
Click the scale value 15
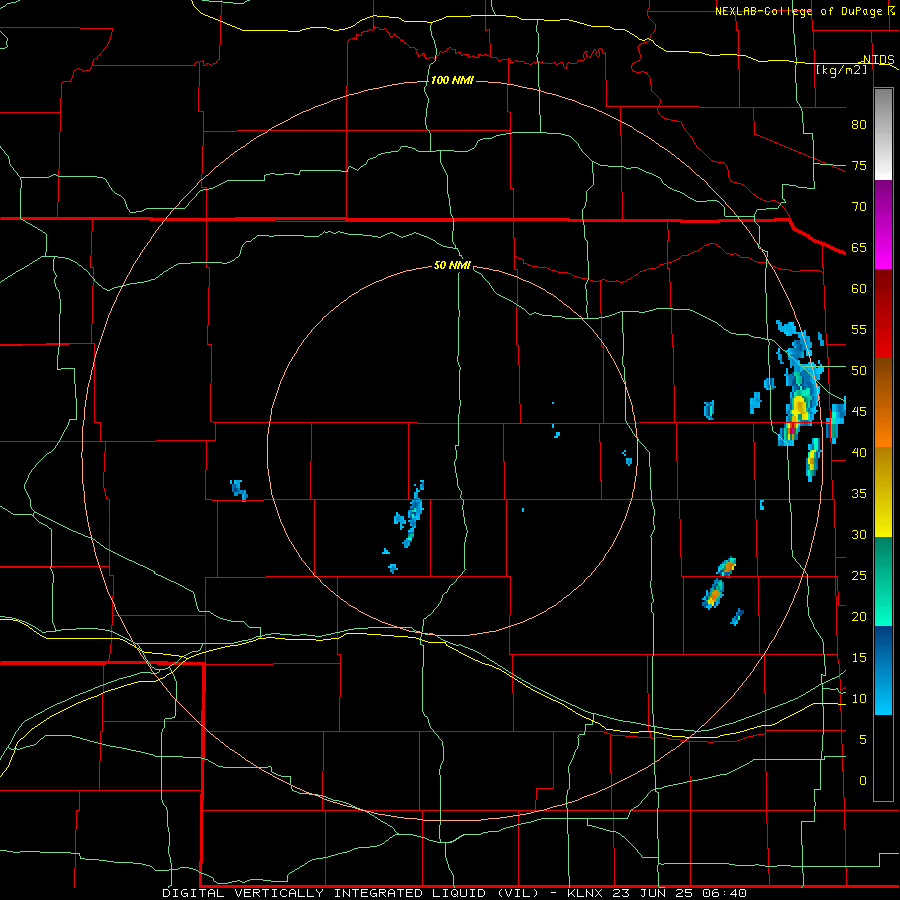(x=859, y=657)
